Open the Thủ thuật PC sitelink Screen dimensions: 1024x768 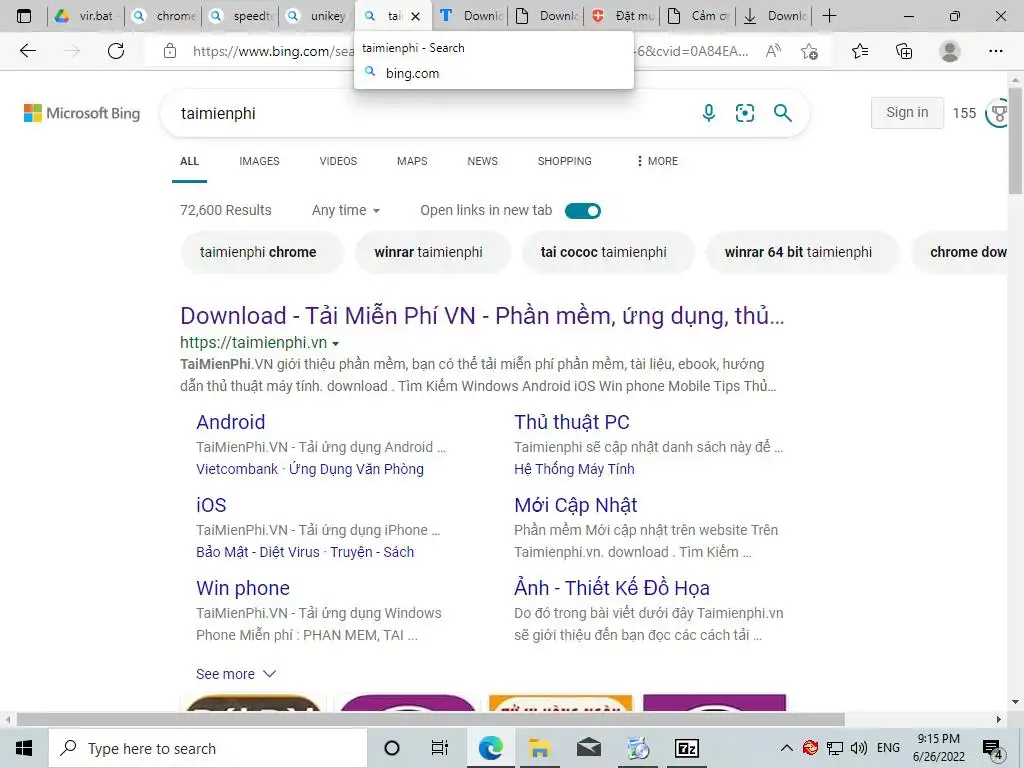click(x=571, y=422)
